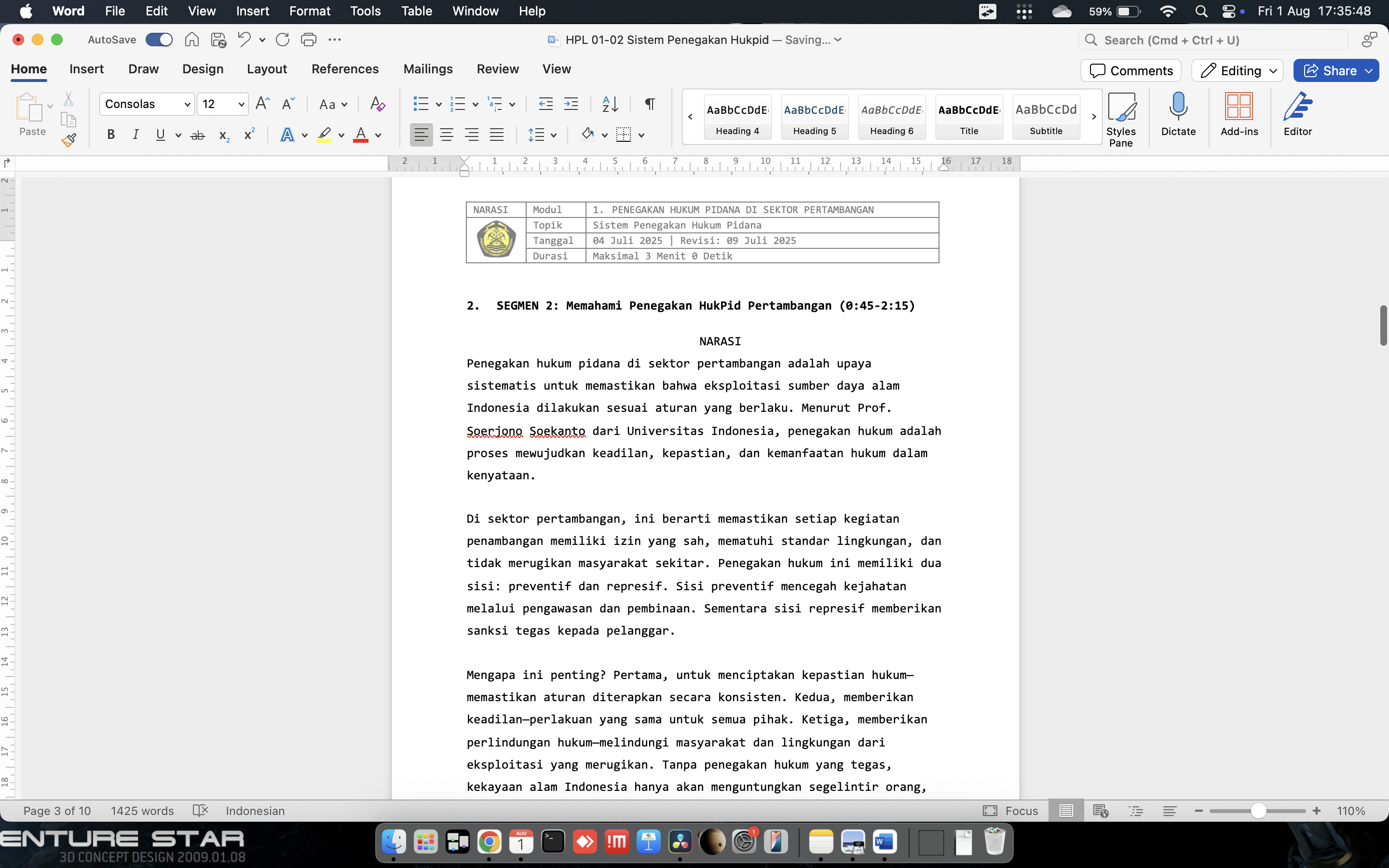Switch to the References tab

coord(344,69)
